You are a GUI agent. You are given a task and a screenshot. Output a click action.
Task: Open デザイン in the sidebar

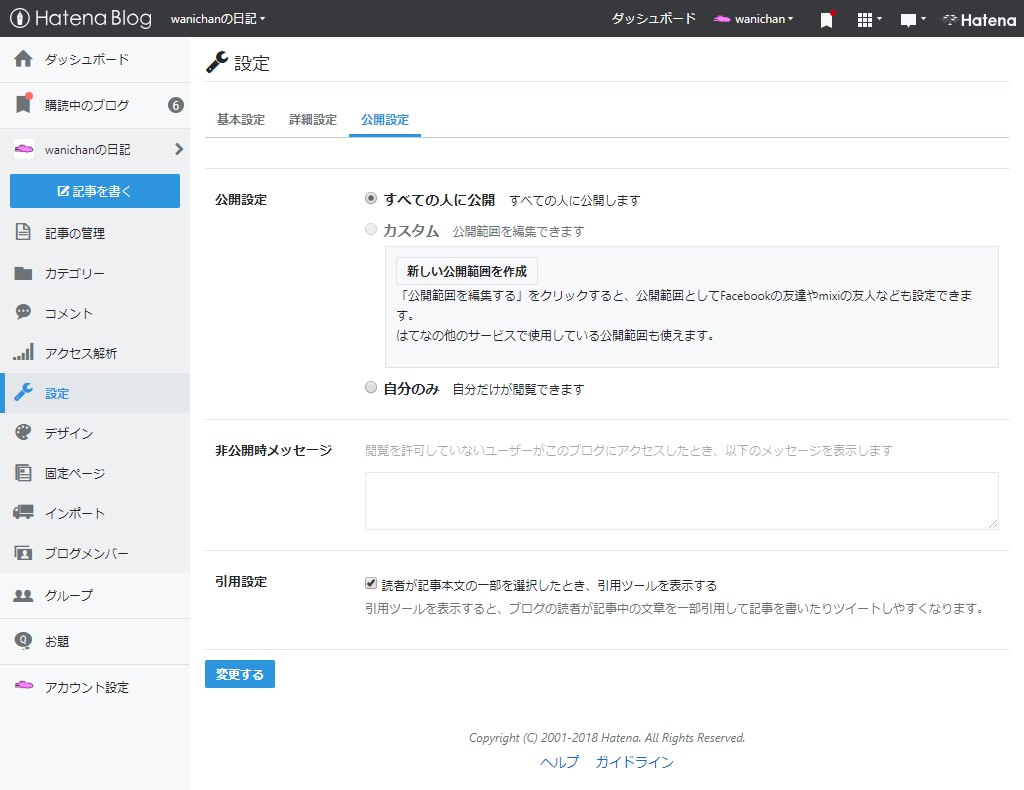95,433
